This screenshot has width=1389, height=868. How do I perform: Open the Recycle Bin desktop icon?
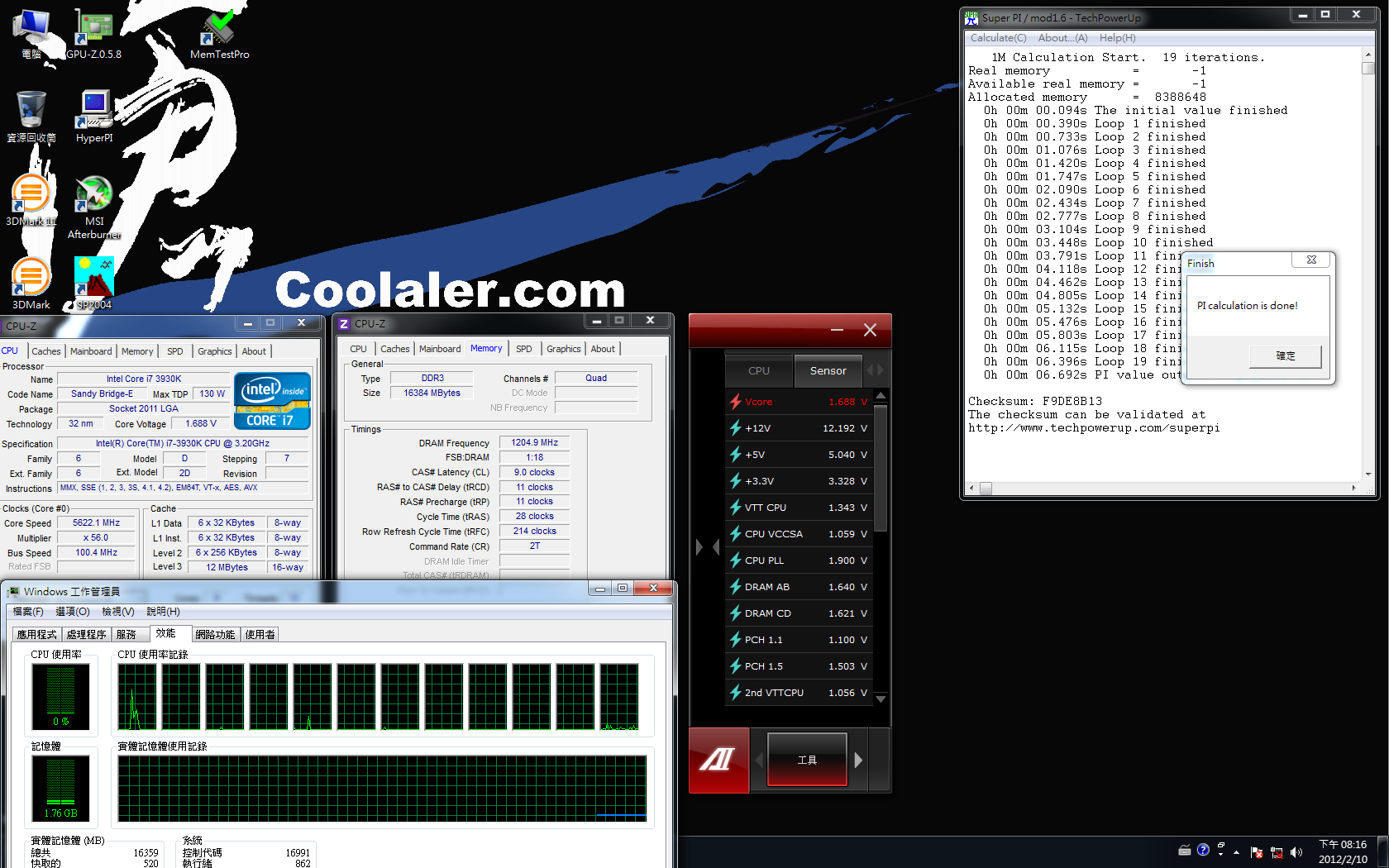pyautogui.click(x=31, y=117)
